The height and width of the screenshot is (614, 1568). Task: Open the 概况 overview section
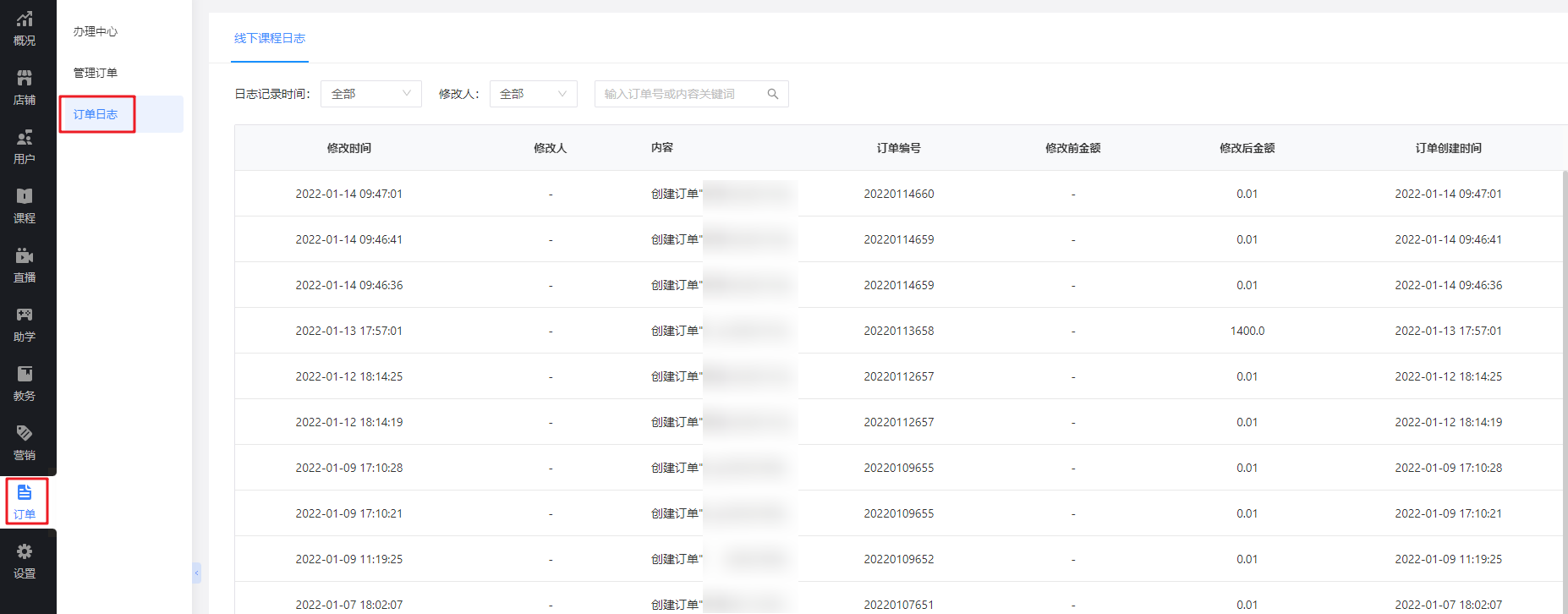[x=25, y=29]
